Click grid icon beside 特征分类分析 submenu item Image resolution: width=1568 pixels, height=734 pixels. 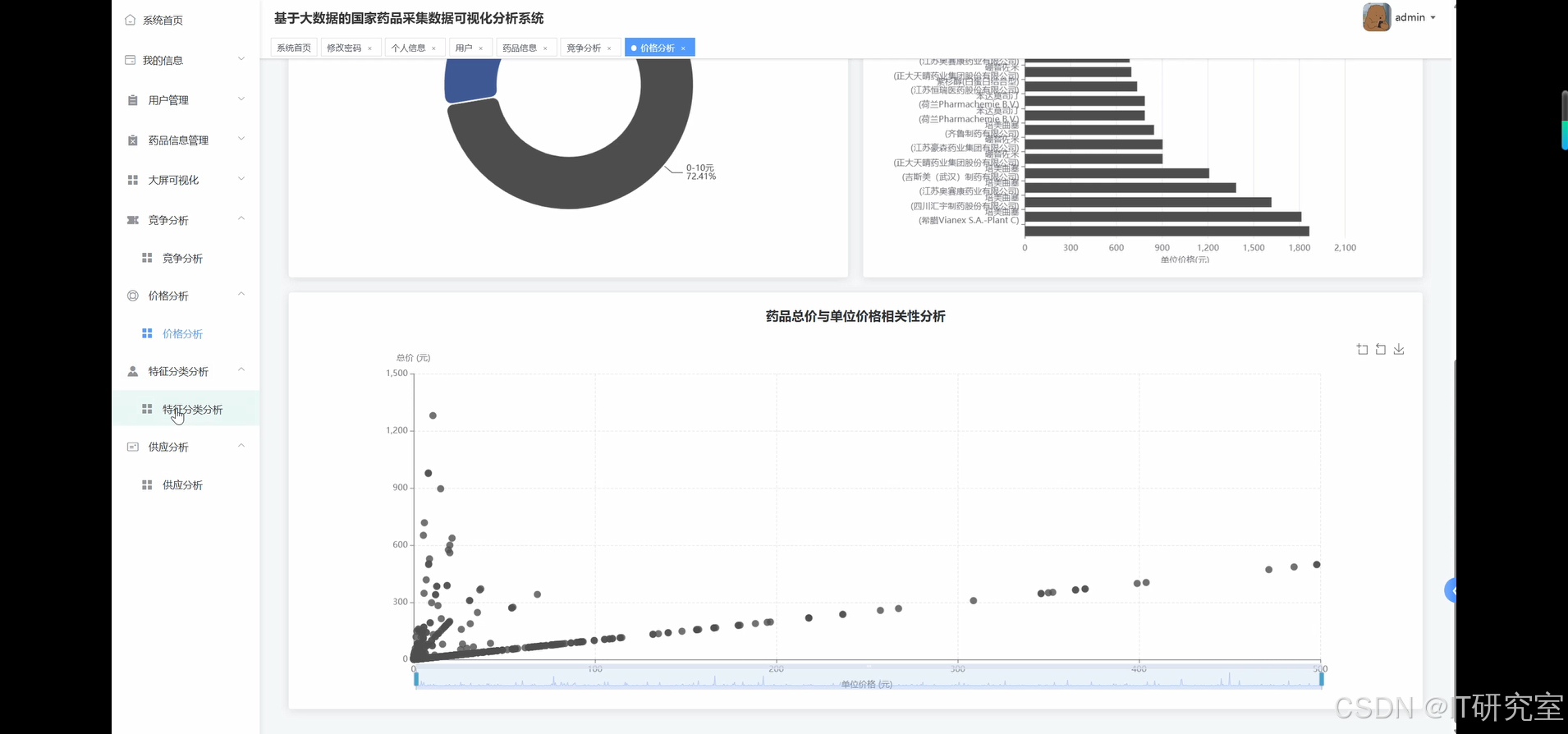pos(147,409)
